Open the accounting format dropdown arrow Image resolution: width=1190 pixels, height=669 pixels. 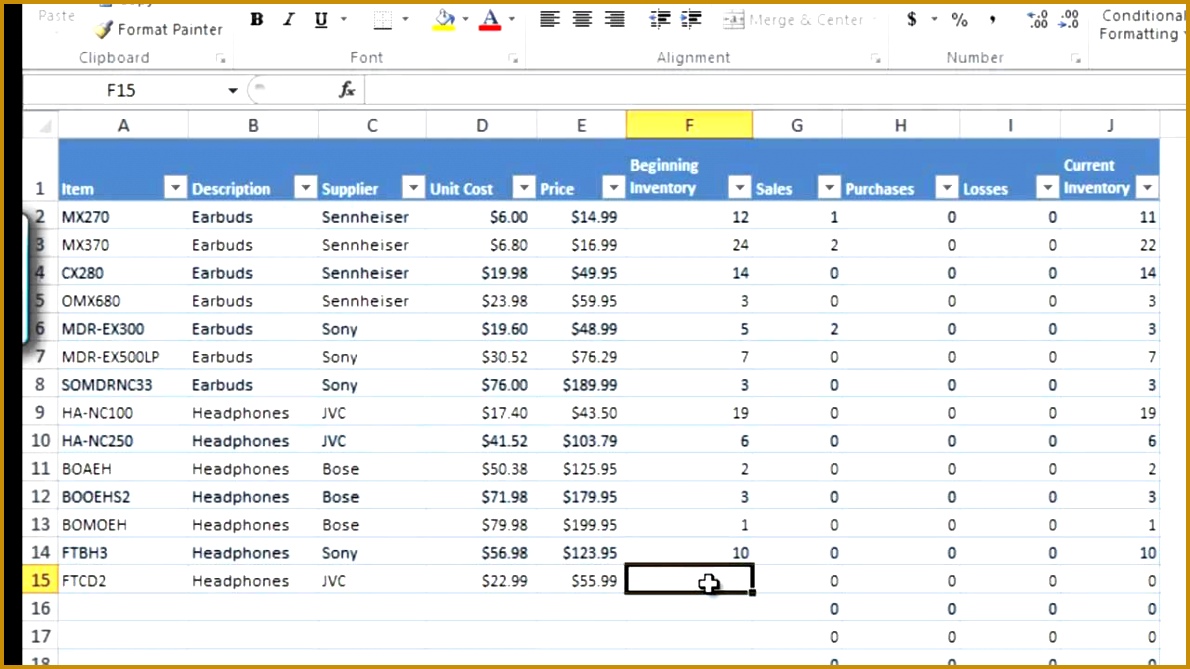tap(934, 20)
